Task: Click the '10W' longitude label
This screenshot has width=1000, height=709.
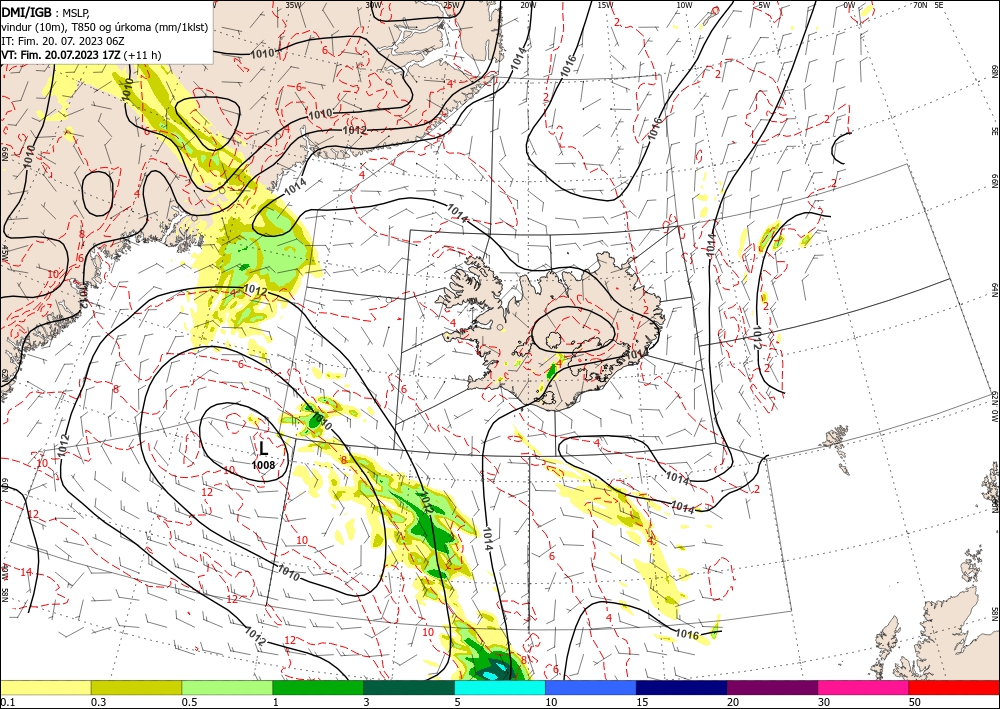Action: (684, 5)
